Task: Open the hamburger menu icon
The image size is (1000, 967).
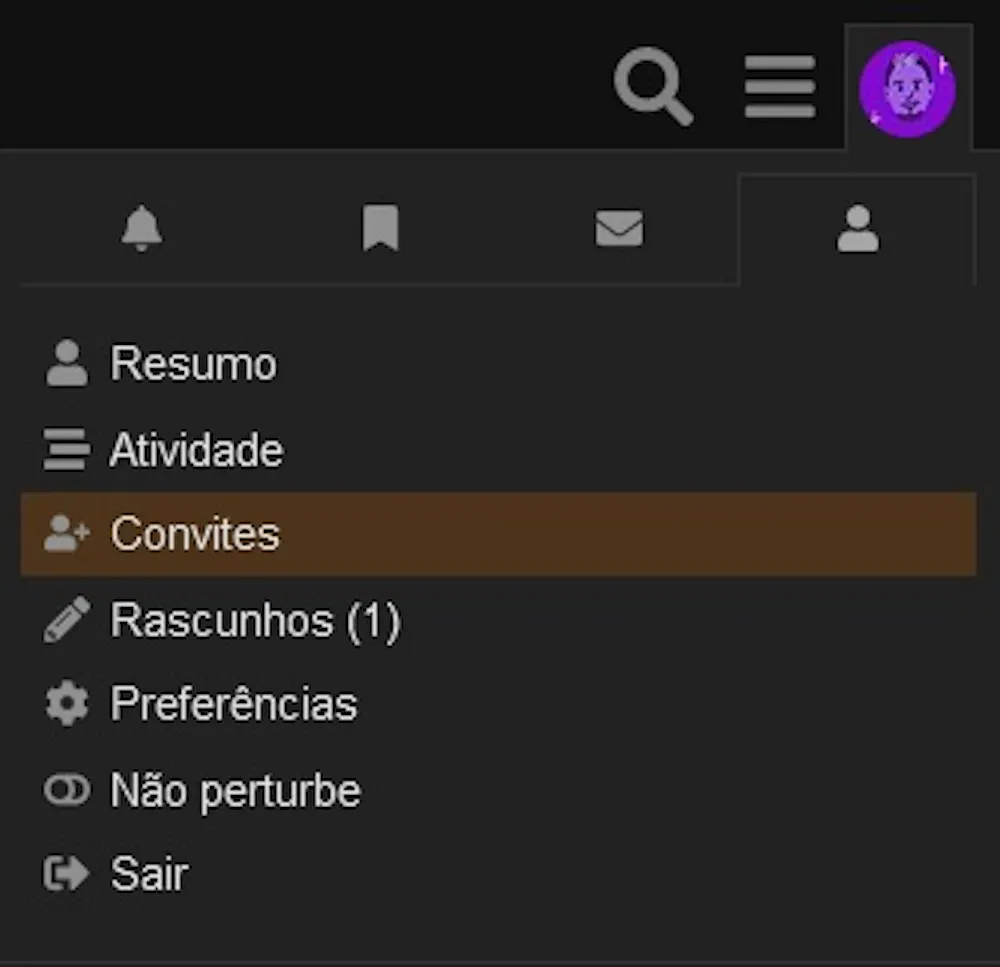Action: tap(780, 87)
